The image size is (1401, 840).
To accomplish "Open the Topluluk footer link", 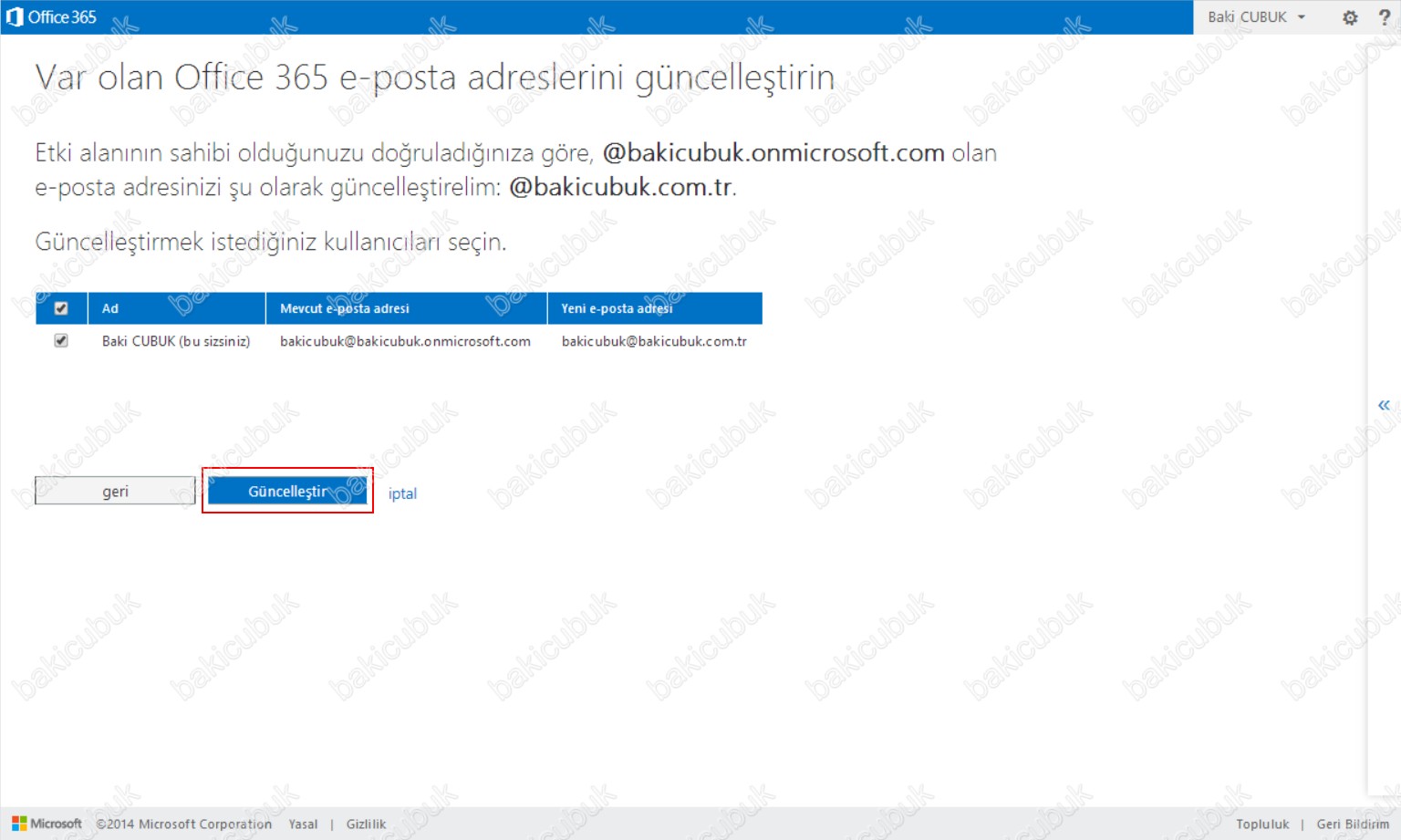I will coord(1262,824).
